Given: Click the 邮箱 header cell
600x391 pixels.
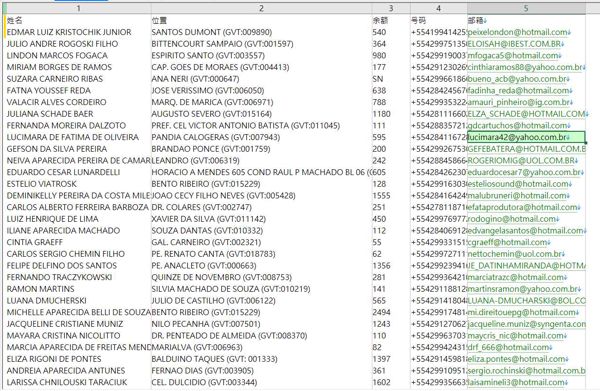Looking at the screenshot, I should [x=477, y=20].
